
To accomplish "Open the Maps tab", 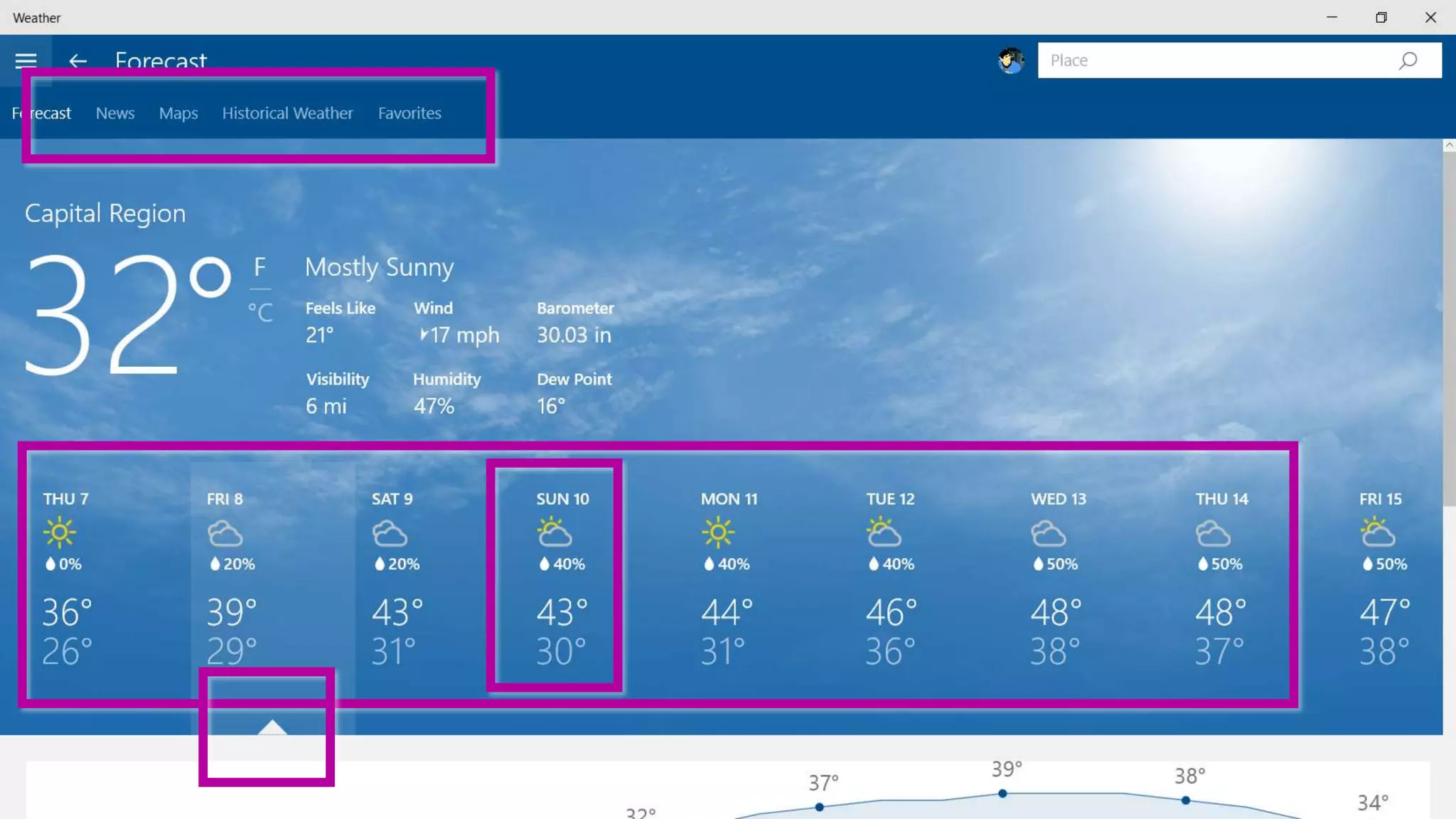I will pyautogui.click(x=178, y=113).
